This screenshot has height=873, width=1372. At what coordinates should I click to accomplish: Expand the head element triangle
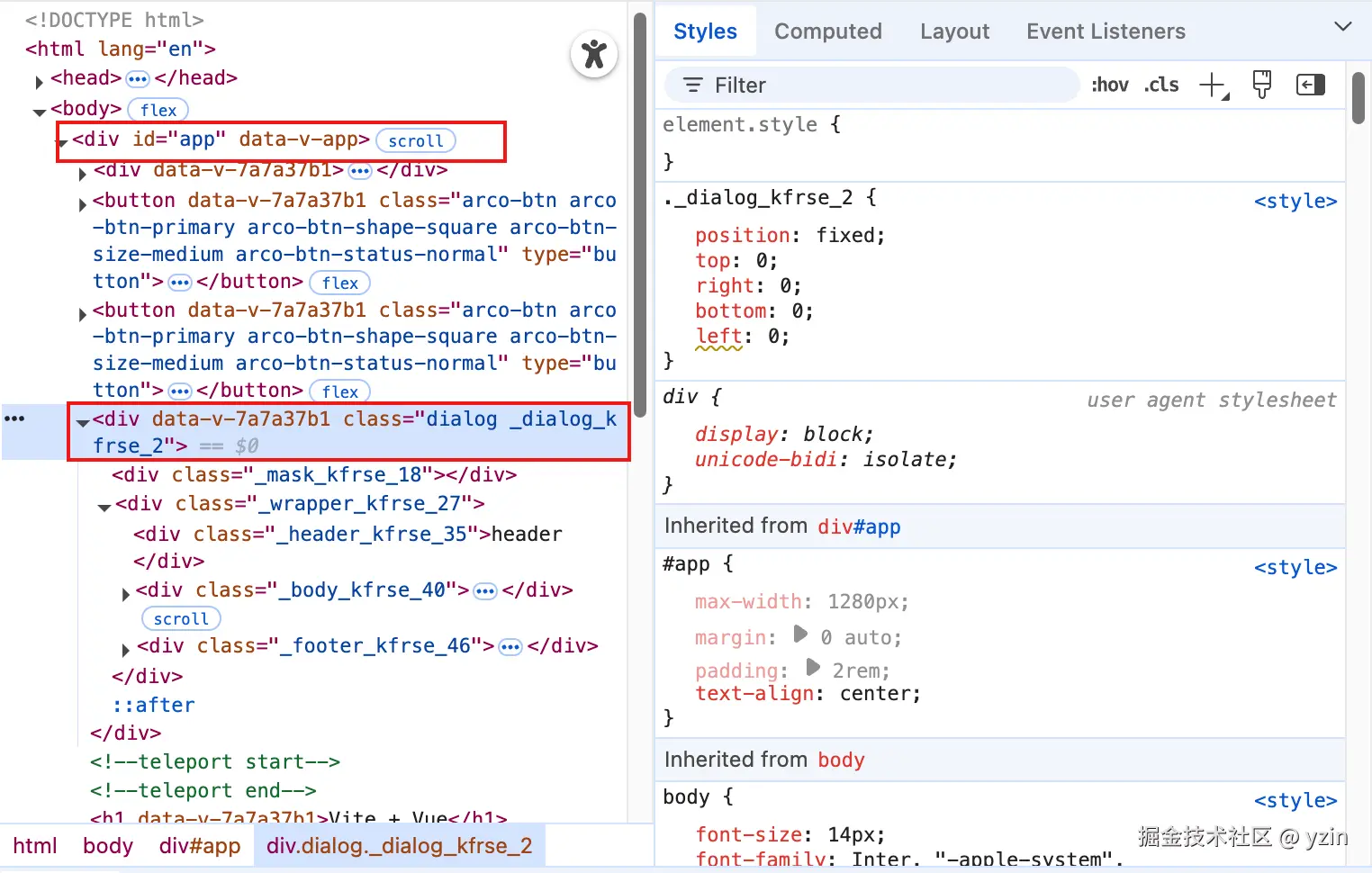pyautogui.click(x=39, y=83)
